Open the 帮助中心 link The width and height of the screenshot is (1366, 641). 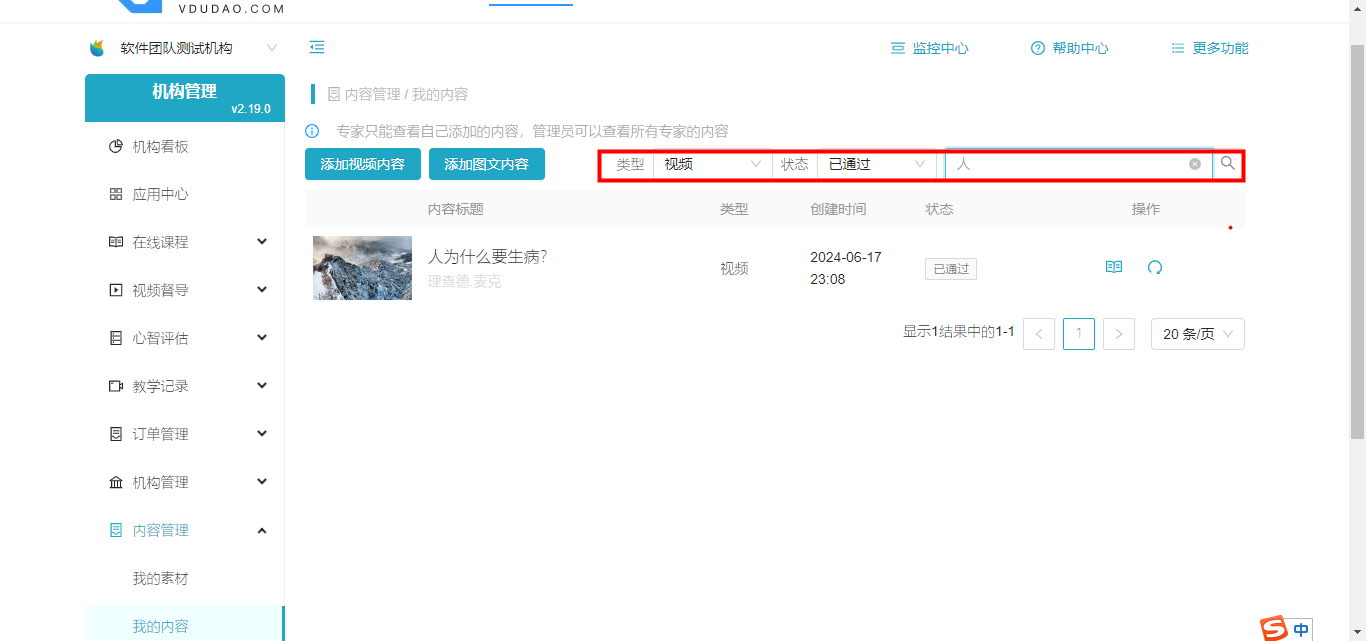click(x=1081, y=48)
